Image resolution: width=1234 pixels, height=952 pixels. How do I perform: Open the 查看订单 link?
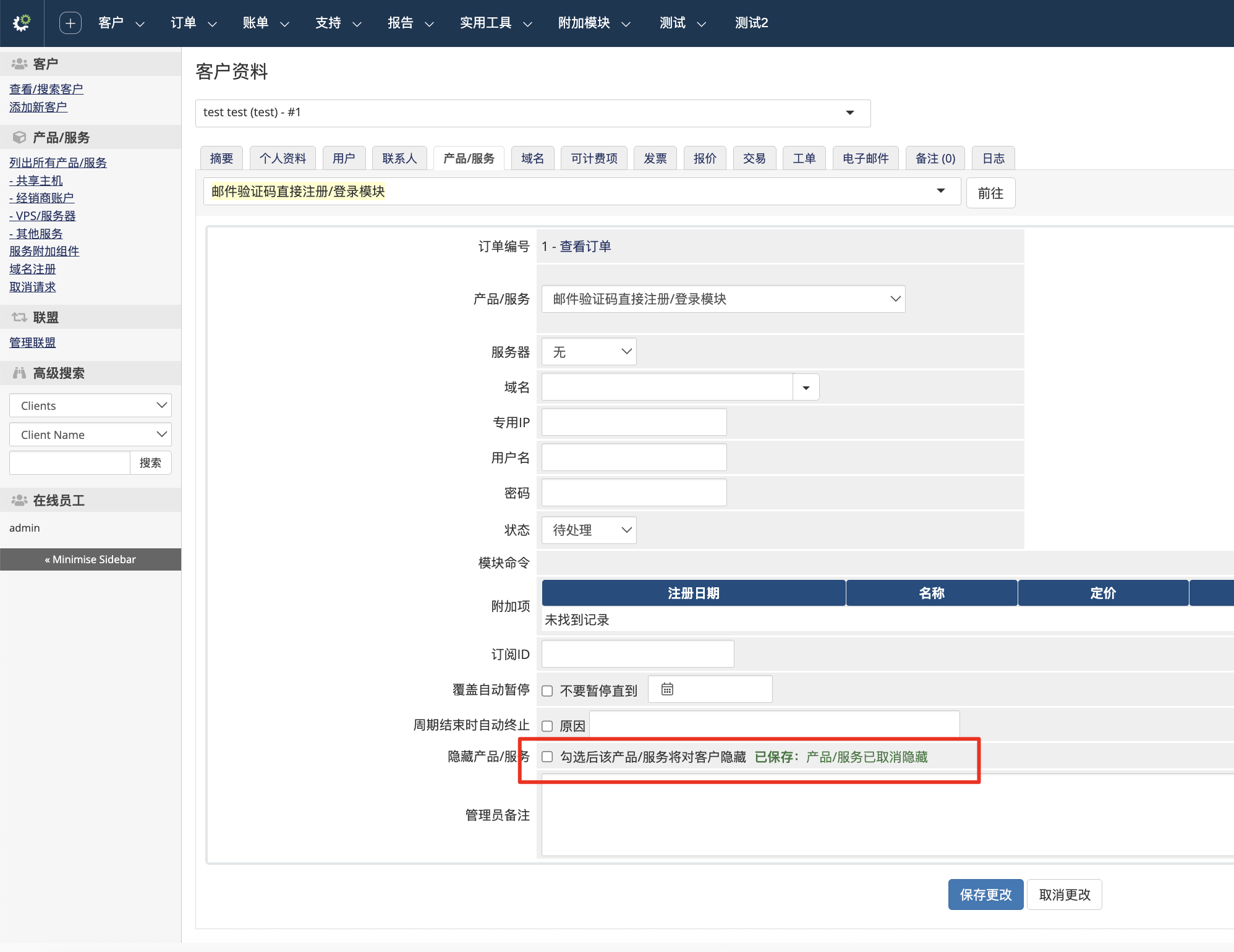pyautogui.click(x=585, y=246)
